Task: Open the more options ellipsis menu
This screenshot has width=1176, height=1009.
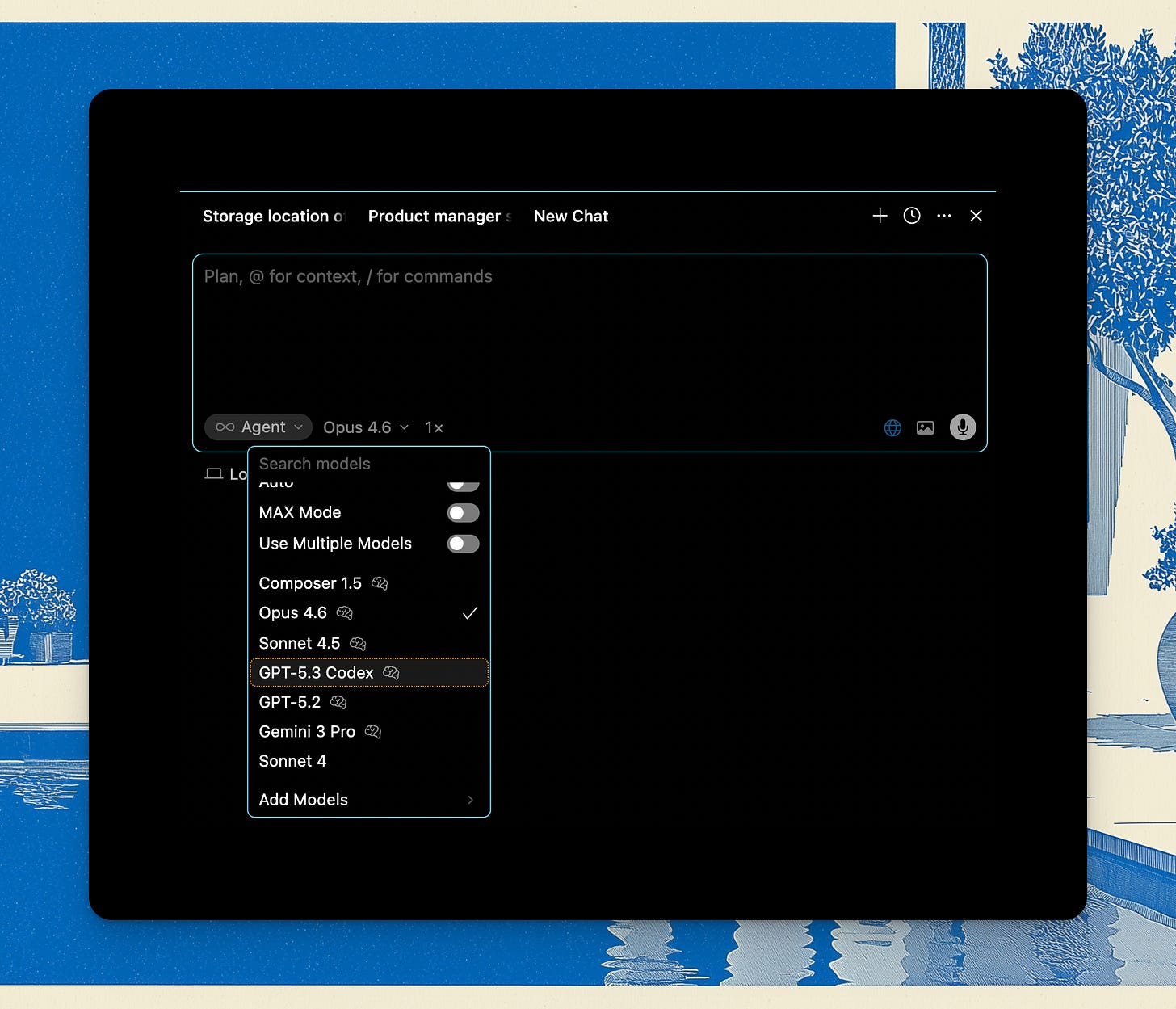Action: coord(944,216)
